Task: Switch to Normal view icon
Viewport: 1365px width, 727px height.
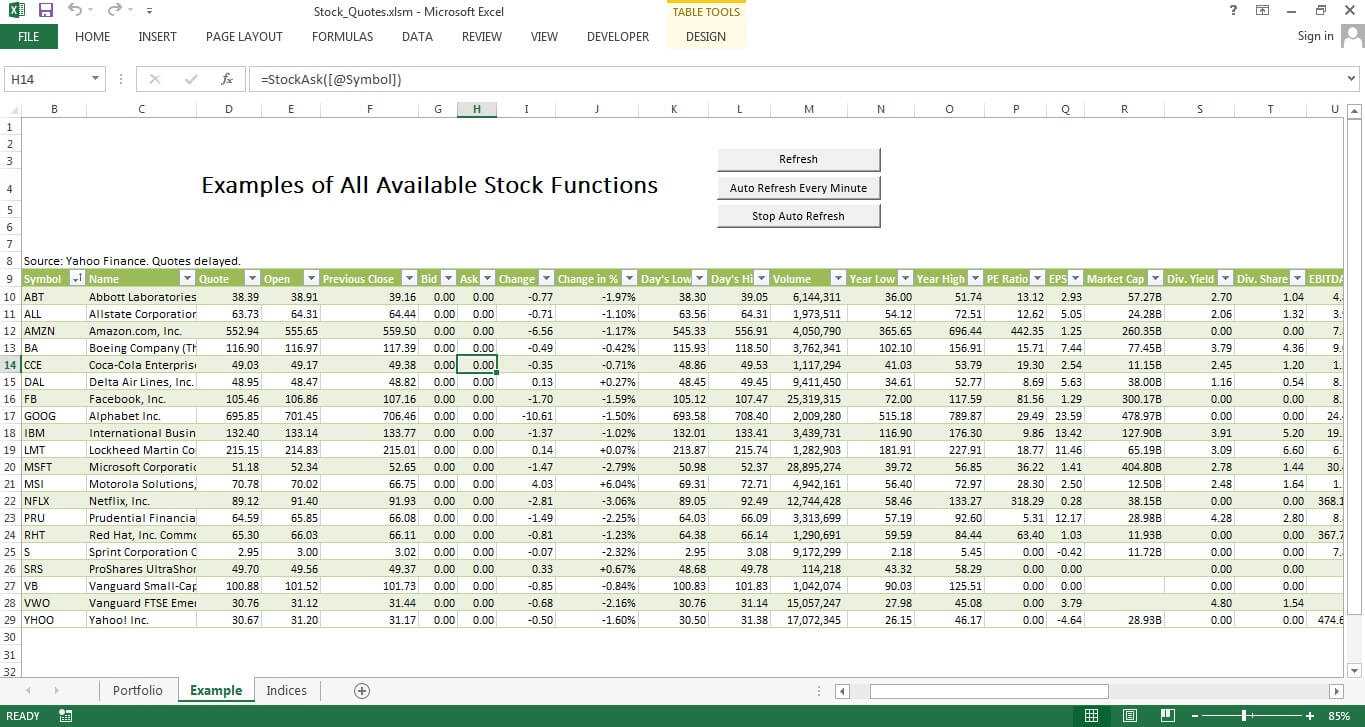Action: (x=1092, y=716)
